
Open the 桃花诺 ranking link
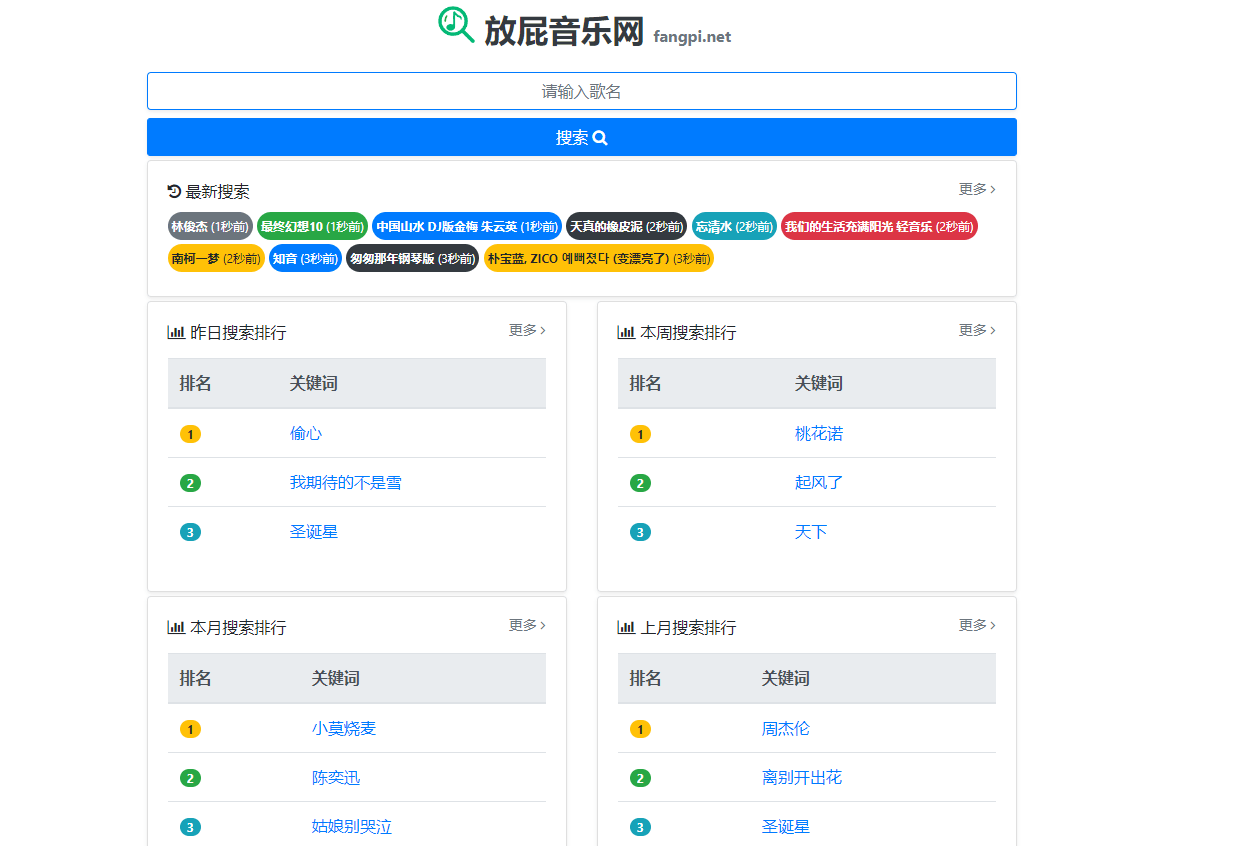click(x=821, y=433)
